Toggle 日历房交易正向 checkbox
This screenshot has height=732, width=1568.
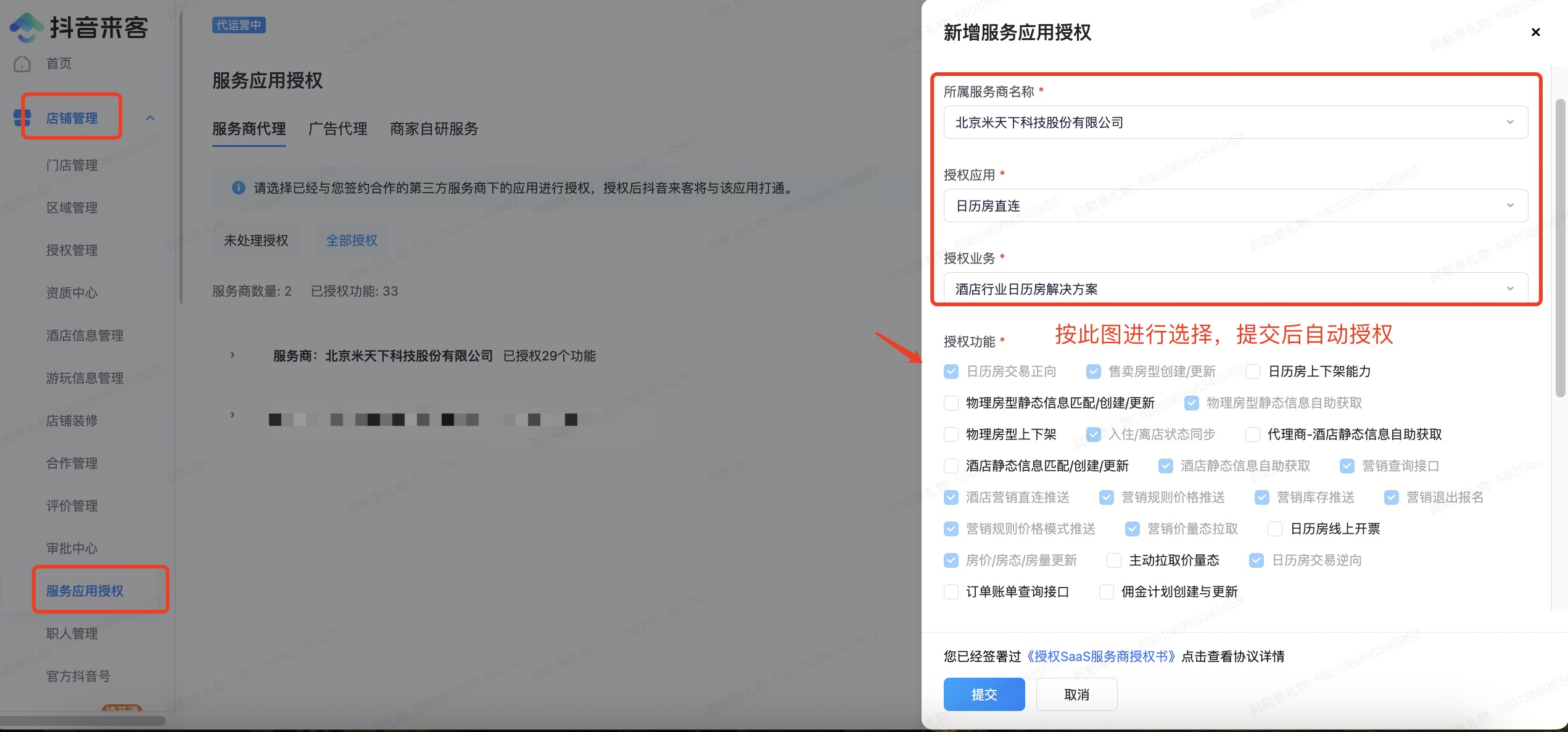(x=951, y=372)
